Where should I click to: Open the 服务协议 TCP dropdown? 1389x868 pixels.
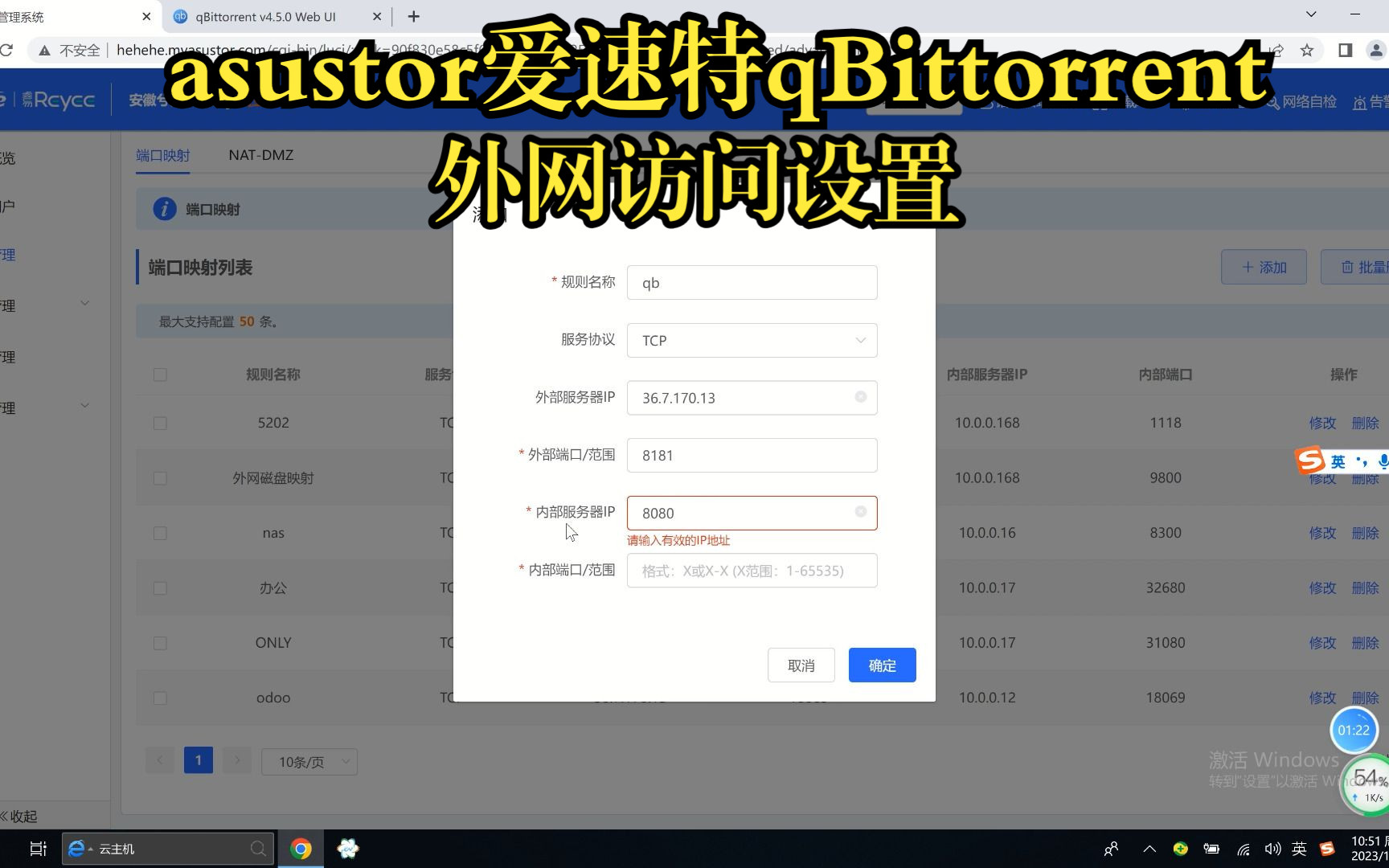pyautogui.click(x=752, y=340)
